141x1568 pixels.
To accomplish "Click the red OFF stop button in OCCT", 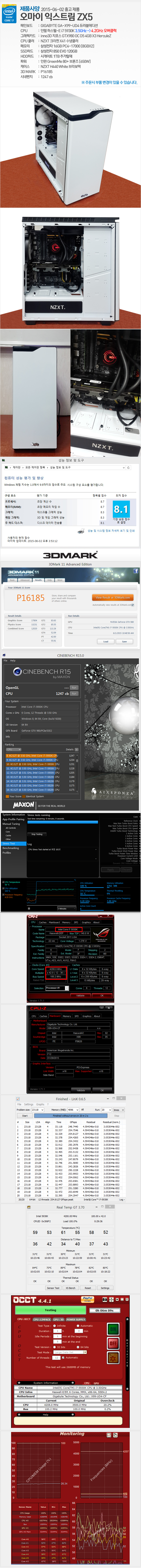I will point(113,1343).
